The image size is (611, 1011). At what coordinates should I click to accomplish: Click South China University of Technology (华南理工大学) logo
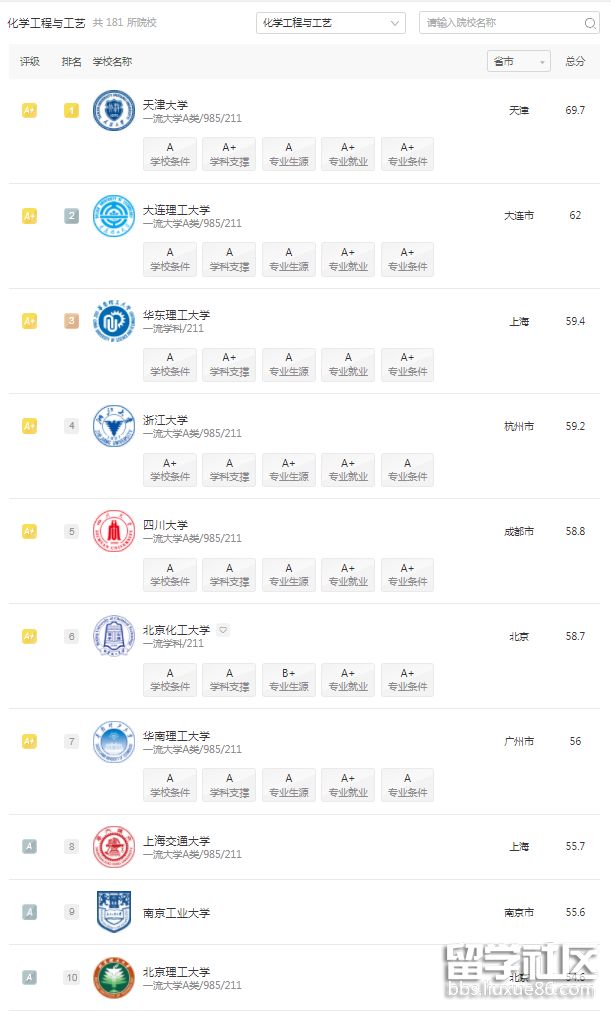click(x=114, y=742)
